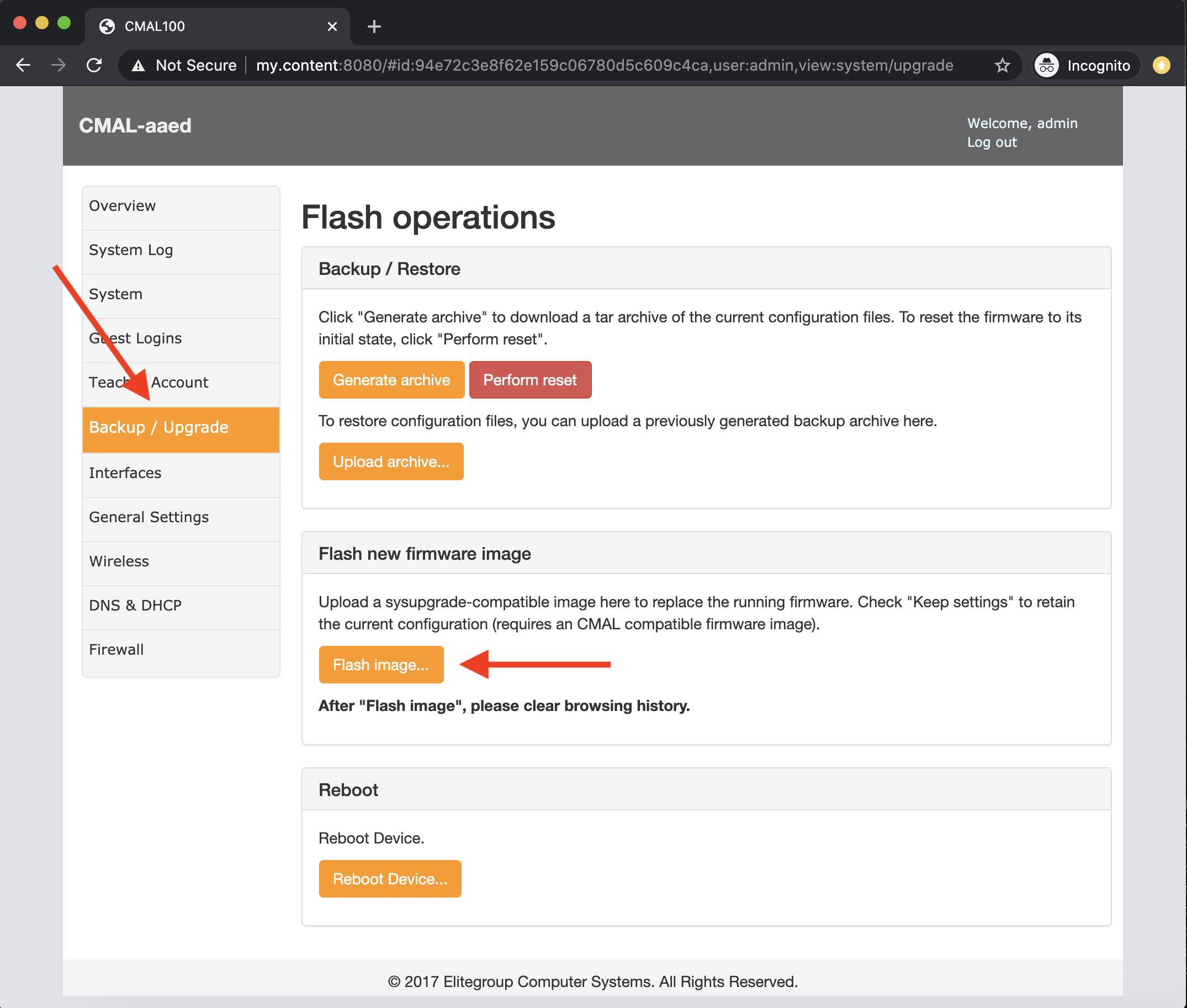This screenshot has width=1187, height=1008.
Task: Close the CMAL100 tab
Action: point(332,26)
